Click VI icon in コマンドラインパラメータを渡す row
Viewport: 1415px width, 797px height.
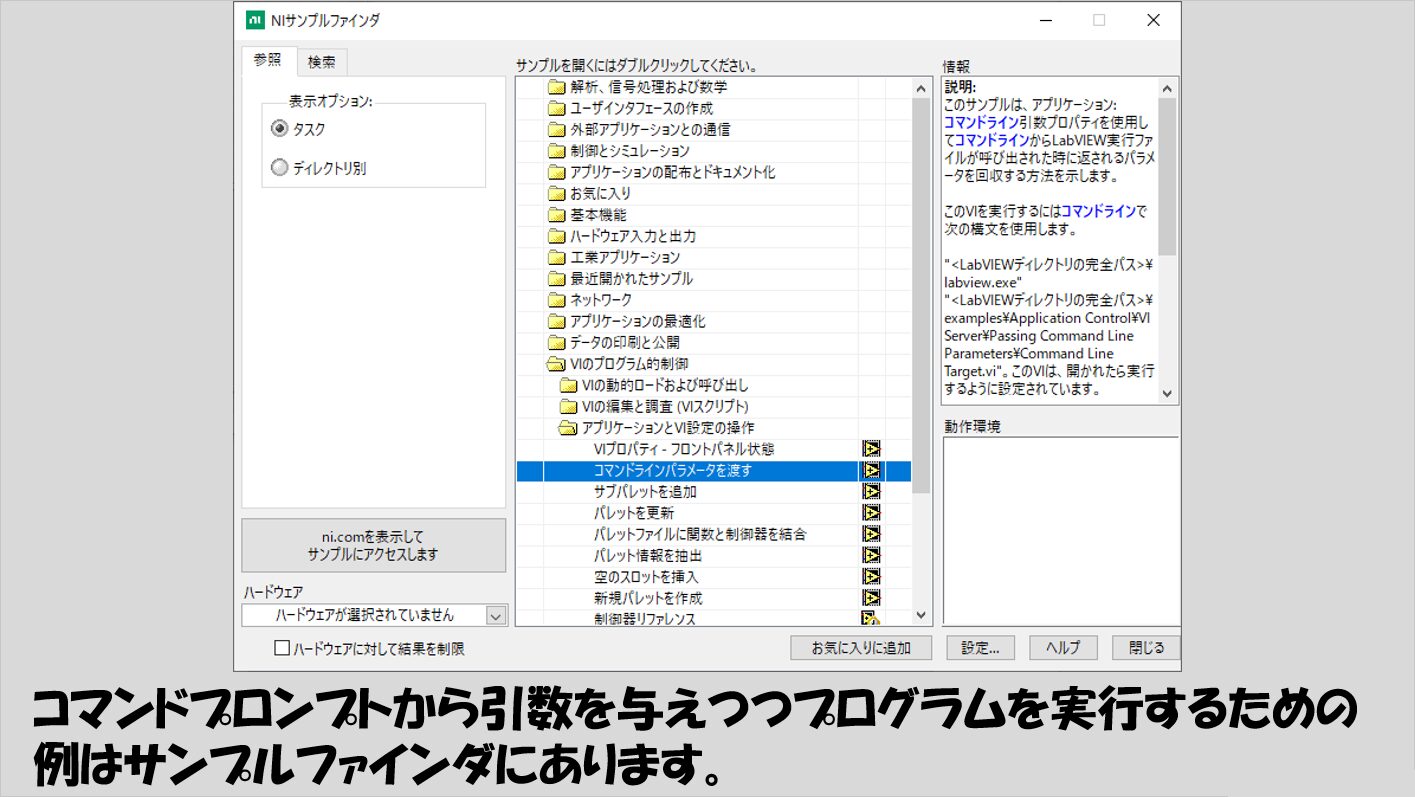(x=871, y=470)
